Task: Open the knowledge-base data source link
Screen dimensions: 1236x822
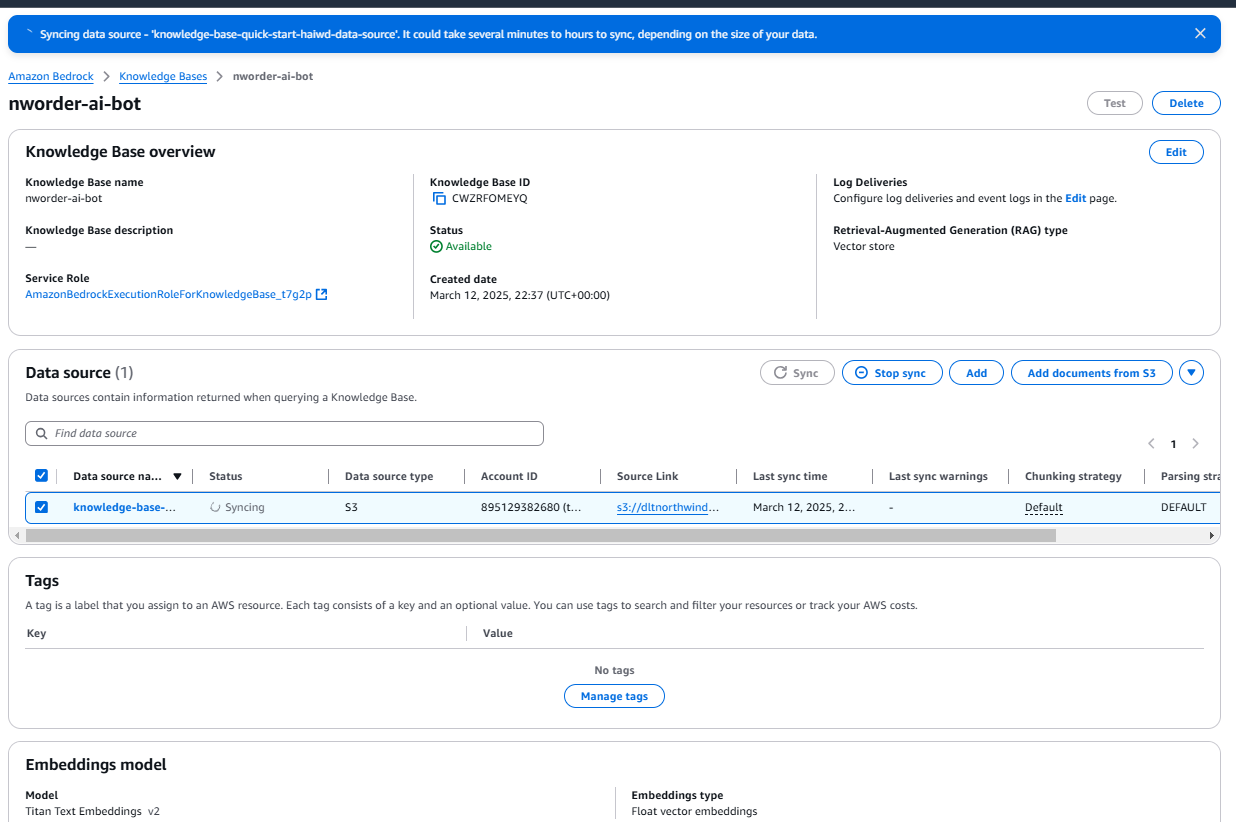Action: (x=124, y=507)
